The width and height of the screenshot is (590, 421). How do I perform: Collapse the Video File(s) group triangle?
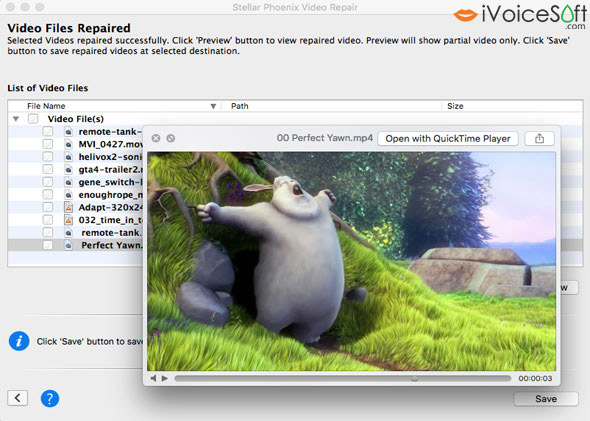tap(16, 119)
